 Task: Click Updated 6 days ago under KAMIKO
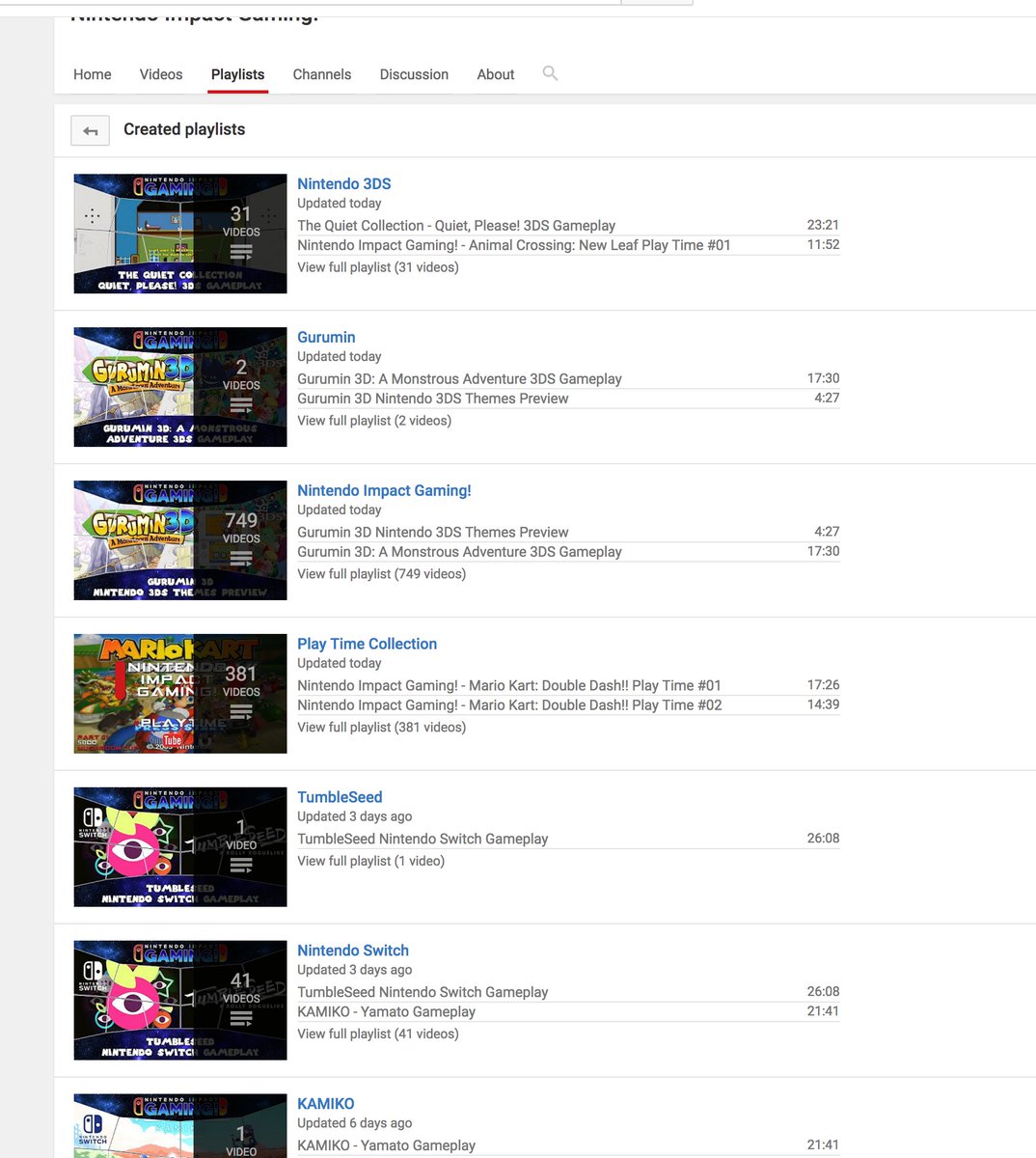(354, 1123)
